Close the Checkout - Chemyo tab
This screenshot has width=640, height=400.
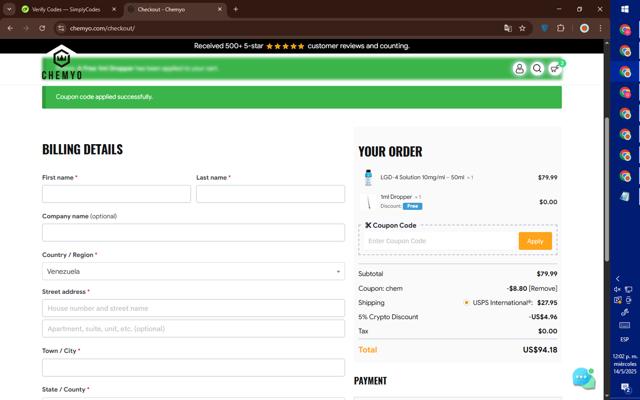(220, 9)
